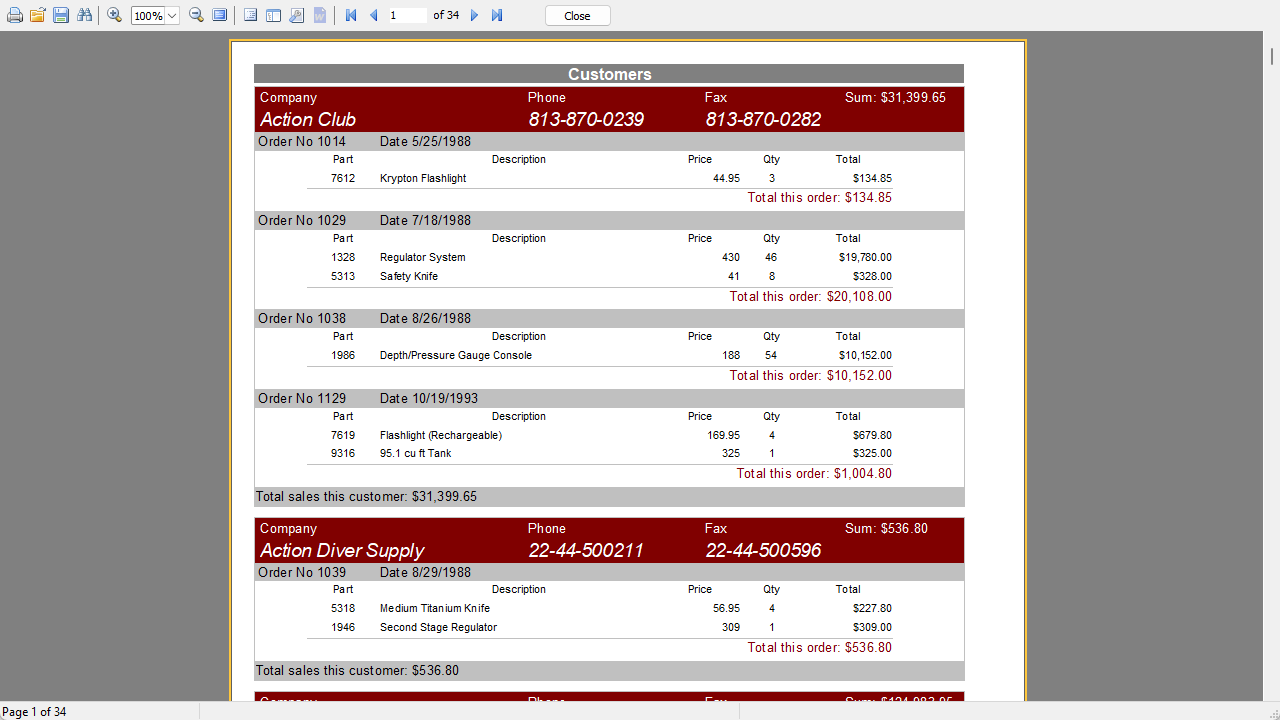The width and height of the screenshot is (1280, 720).
Task: Click the greyed-out edit page icon
Action: (320, 15)
